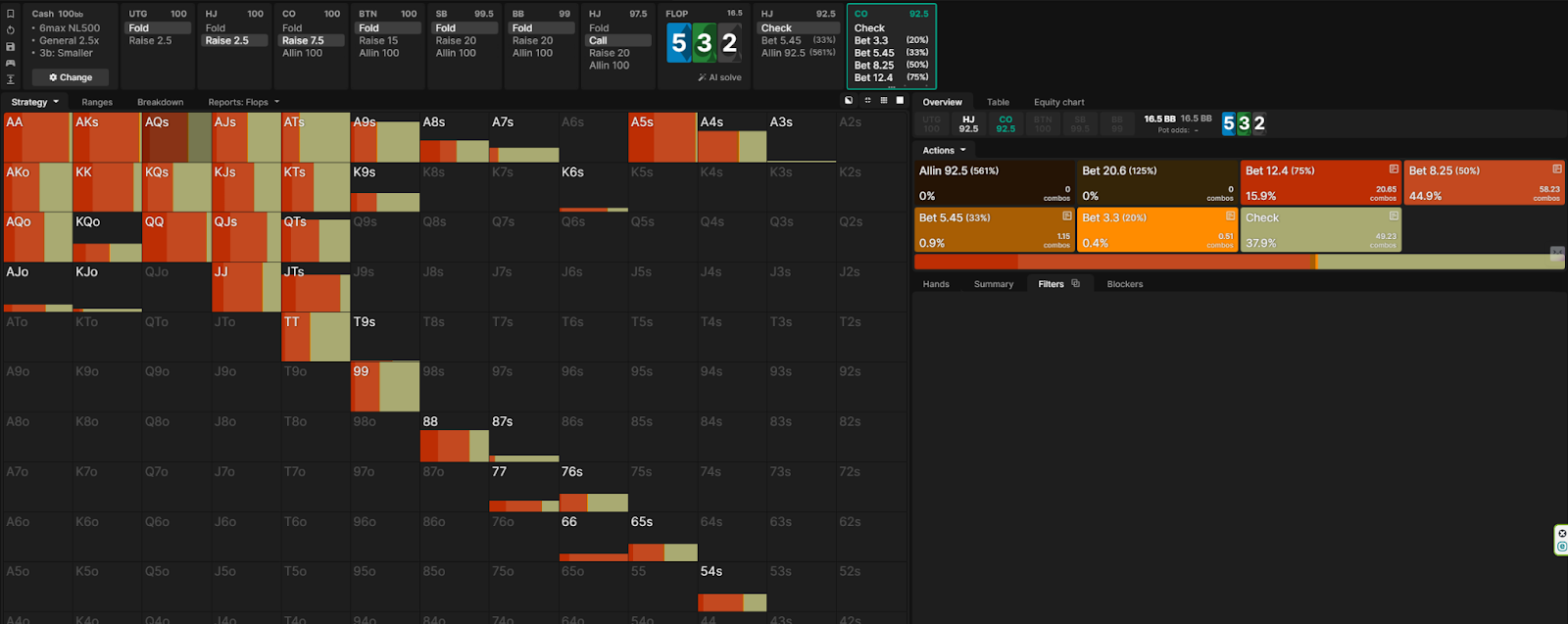1568x624 pixels.
Task: Click the AI solve wand icon
Action: tap(702, 77)
